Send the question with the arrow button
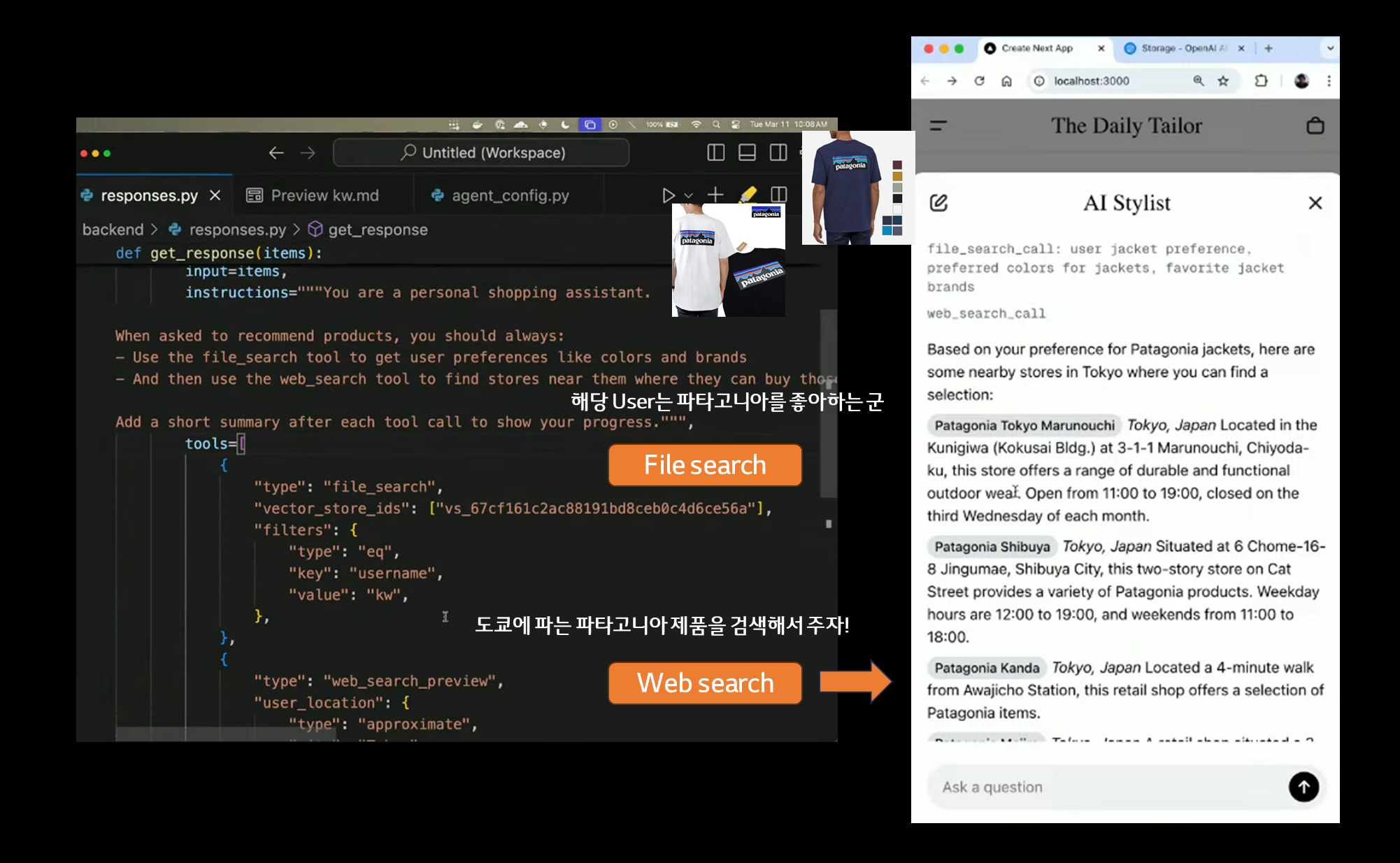1400x863 pixels. point(1303,787)
